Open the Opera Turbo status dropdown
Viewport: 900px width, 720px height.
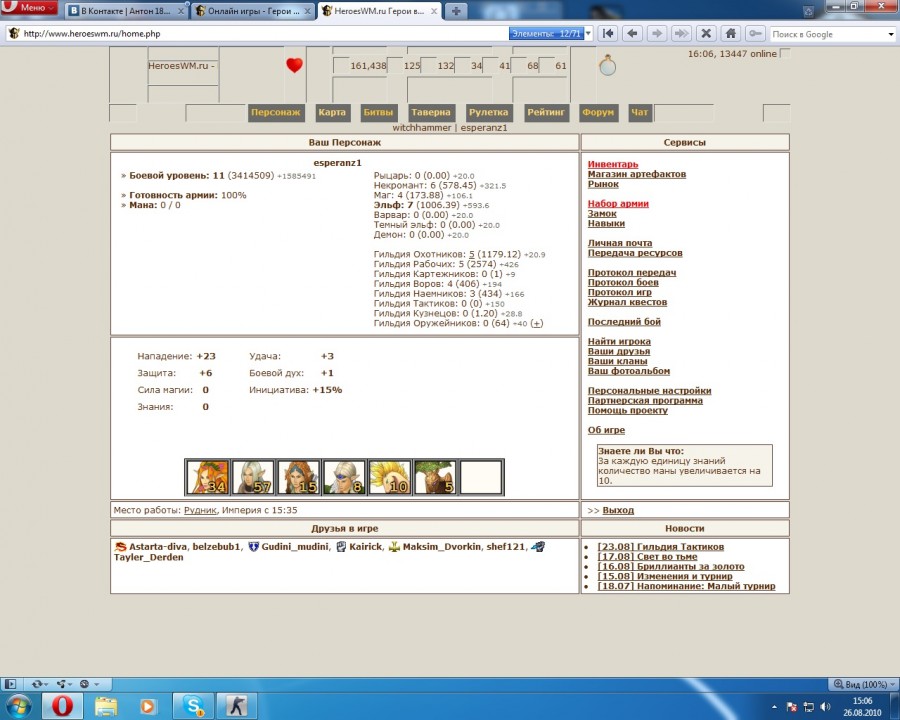(89, 684)
